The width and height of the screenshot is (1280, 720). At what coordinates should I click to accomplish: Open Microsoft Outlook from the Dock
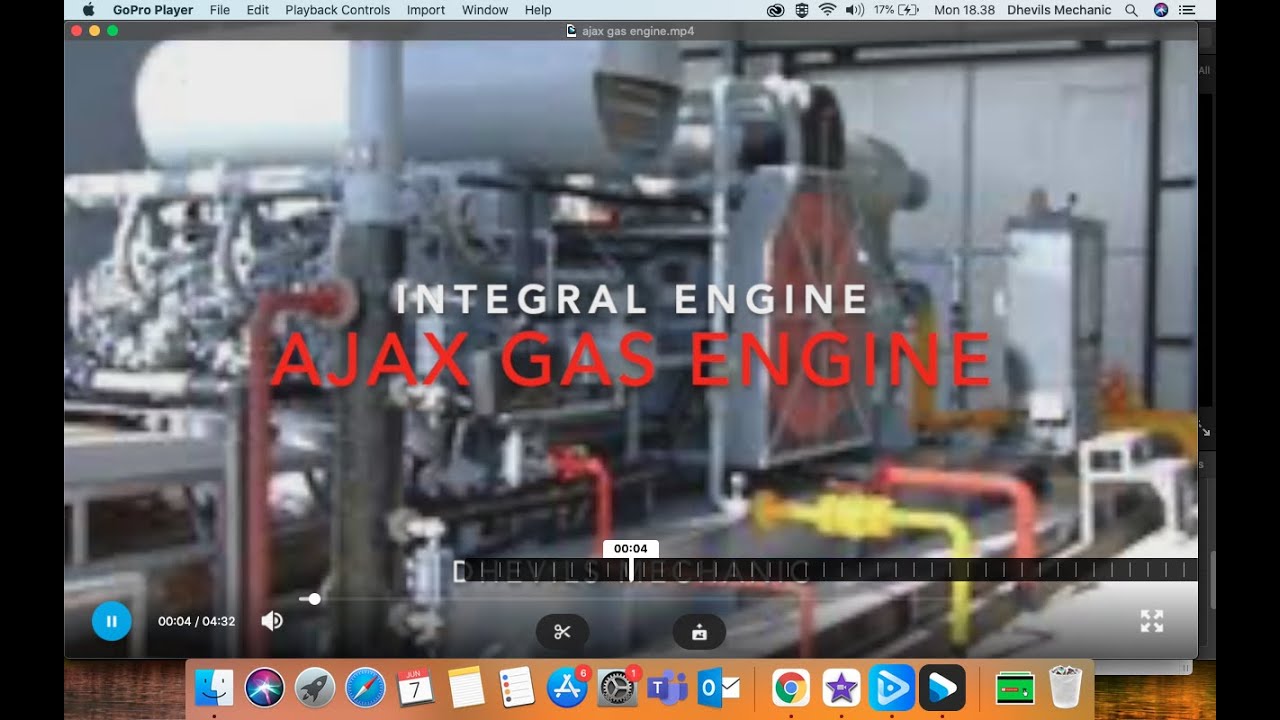coord(719,688)
